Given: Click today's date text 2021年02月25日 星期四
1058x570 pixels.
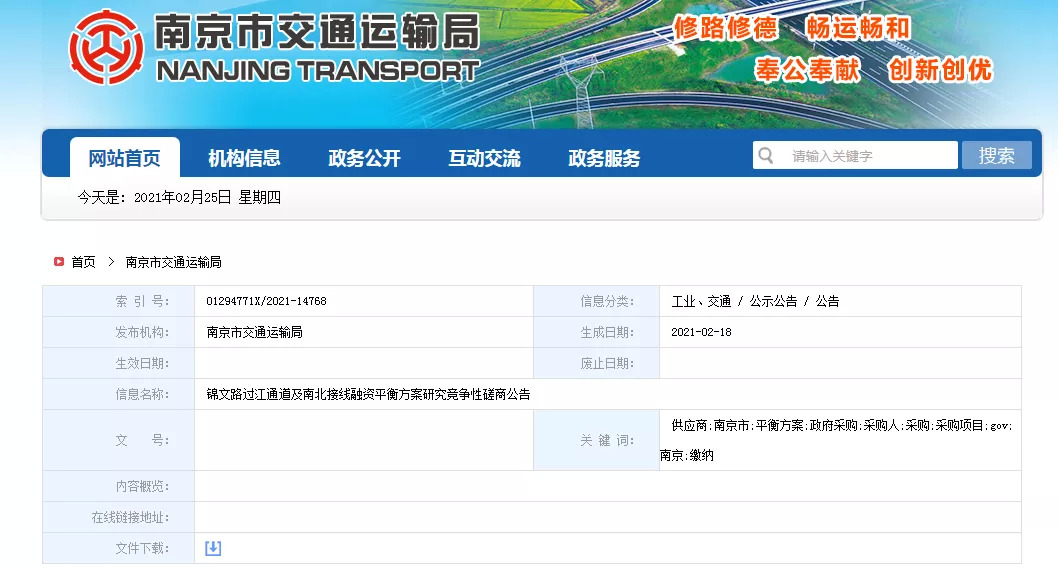Looking at the screenshot, I should 207,197.
